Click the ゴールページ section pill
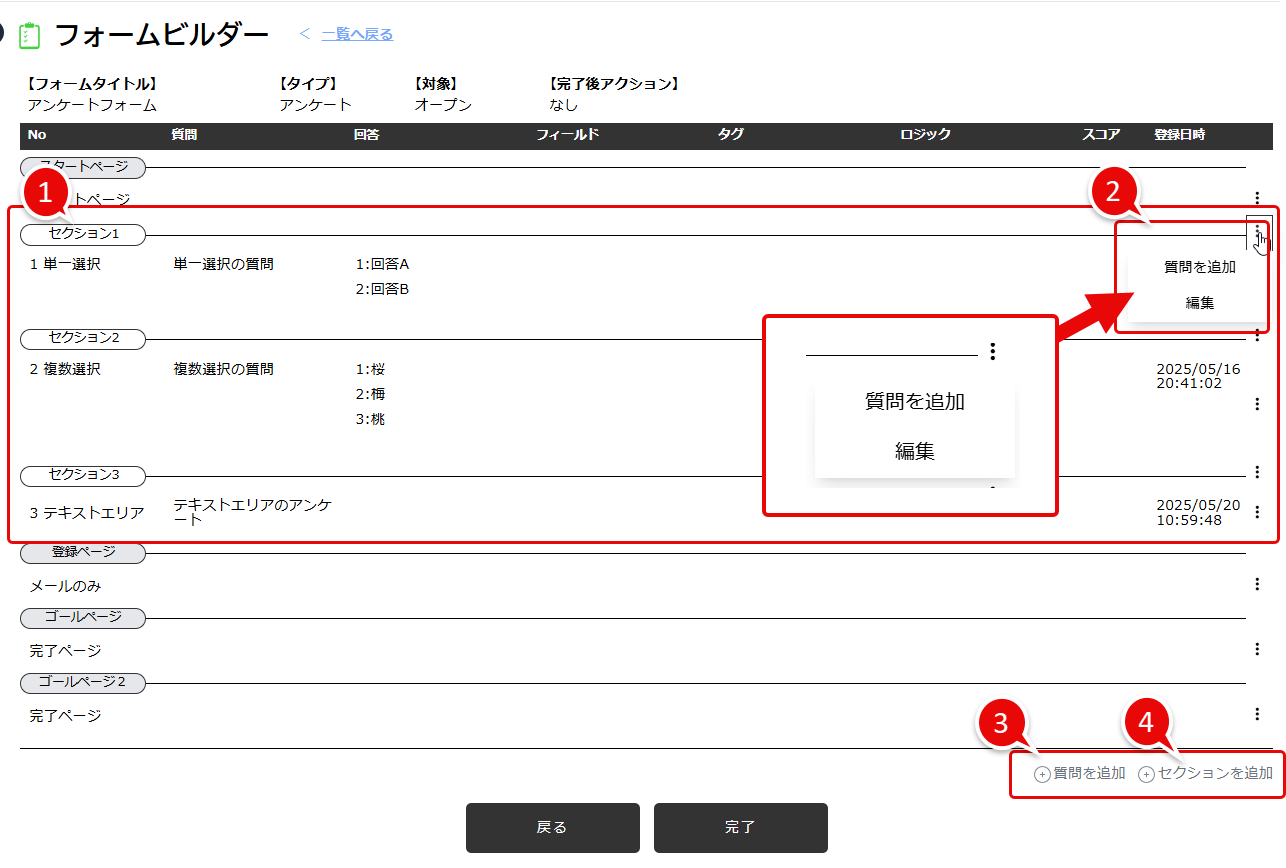Viewport: 1286px width, 868px height. coord(83,618)
